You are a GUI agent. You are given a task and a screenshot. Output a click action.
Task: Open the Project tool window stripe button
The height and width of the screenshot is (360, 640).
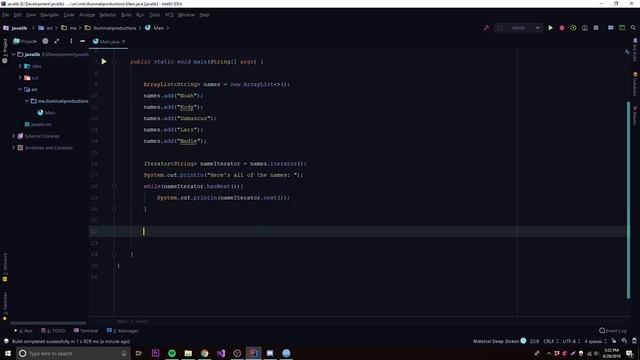pyautogui.click(x=5, y=51)
